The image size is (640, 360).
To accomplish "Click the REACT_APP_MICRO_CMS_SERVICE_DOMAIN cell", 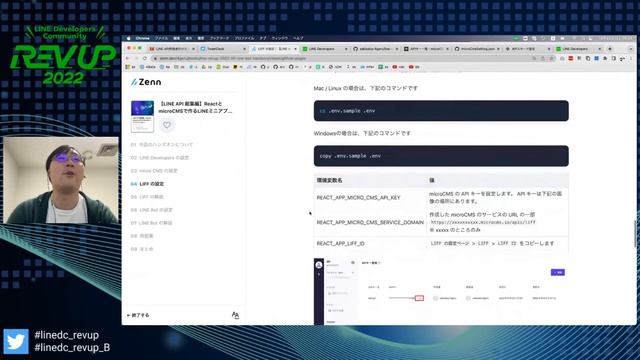I will click(x=370, y=222).
